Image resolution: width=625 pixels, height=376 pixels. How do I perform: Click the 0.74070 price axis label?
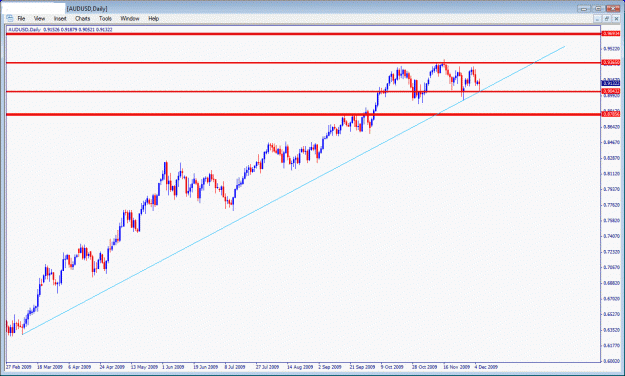click(x=612, y=236)
